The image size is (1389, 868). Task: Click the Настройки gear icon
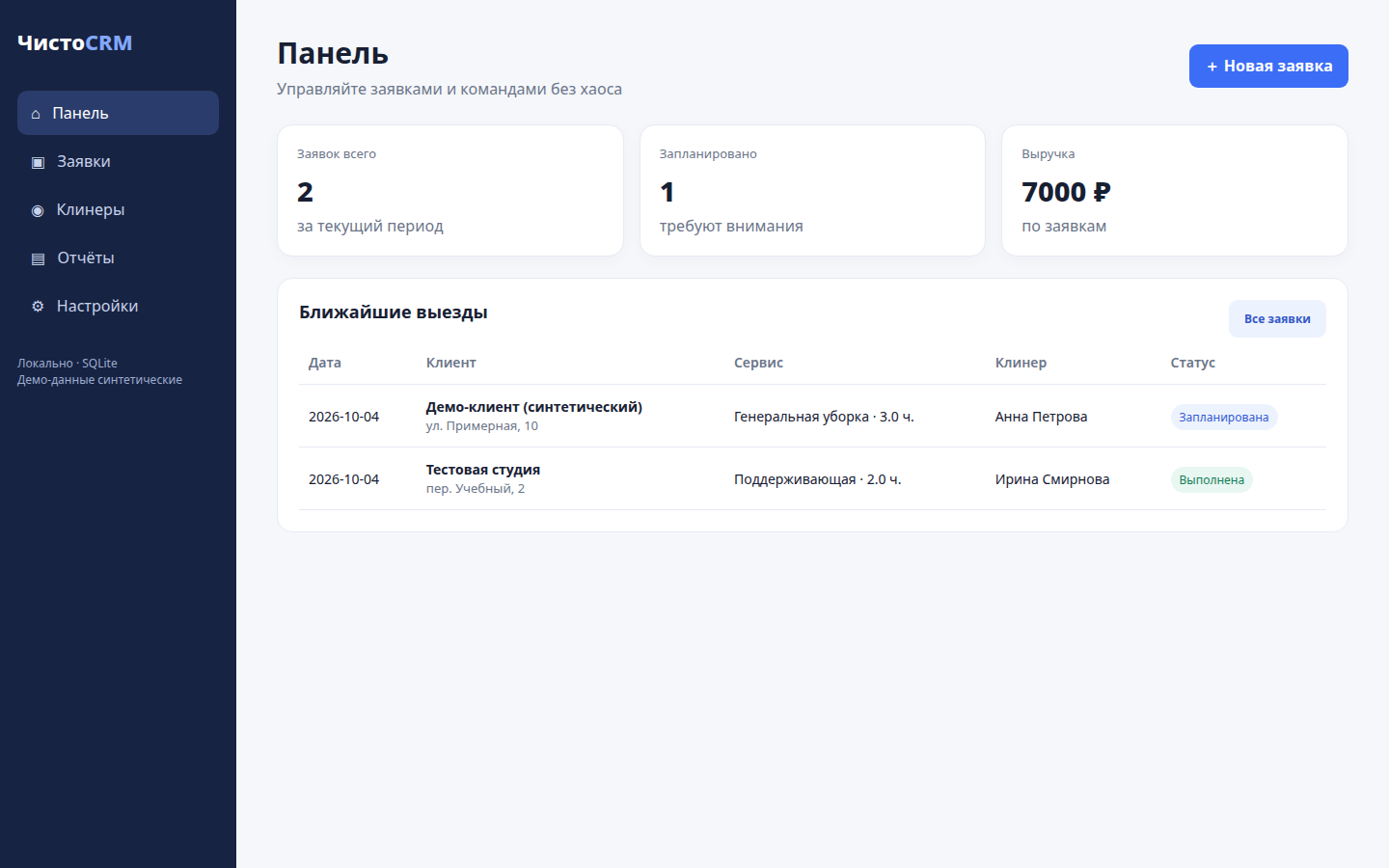[38, 307]
